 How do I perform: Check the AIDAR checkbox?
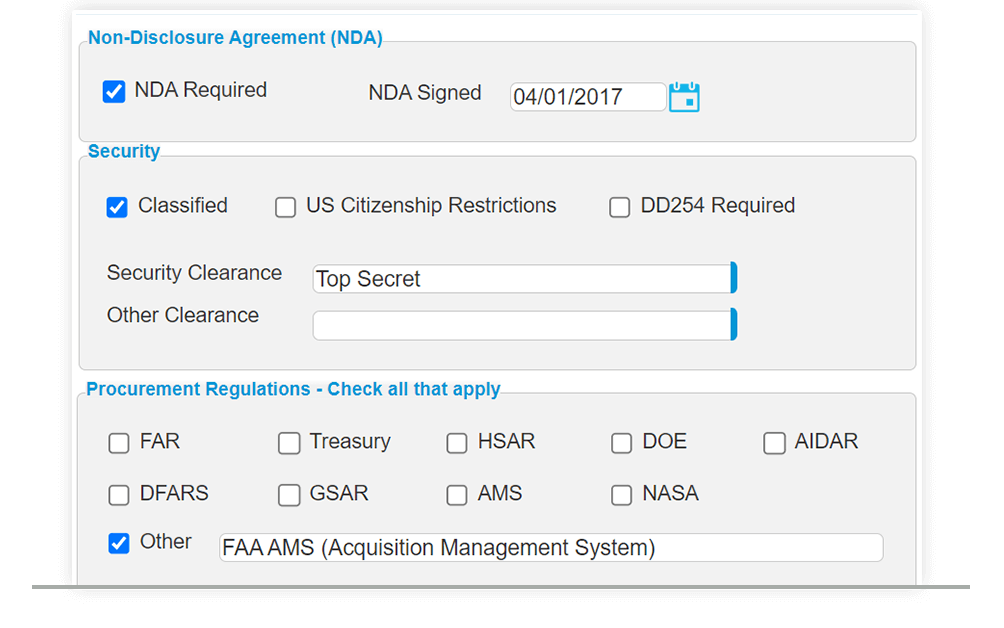click(x=774, y=442)
